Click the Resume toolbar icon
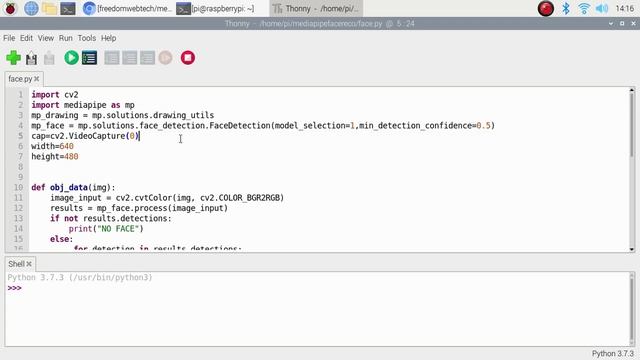 pos(165,58)
